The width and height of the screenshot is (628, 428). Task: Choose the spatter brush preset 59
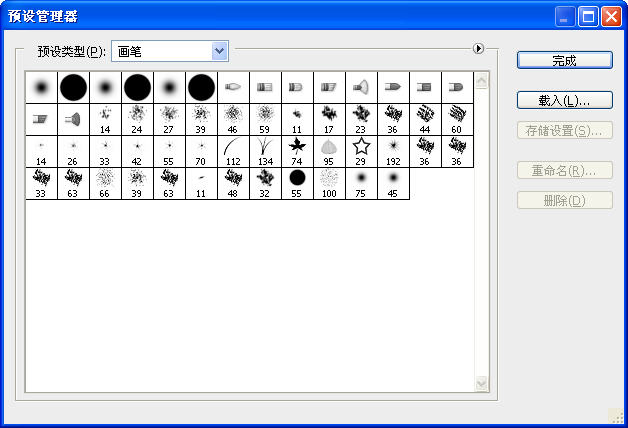[265, 118]
